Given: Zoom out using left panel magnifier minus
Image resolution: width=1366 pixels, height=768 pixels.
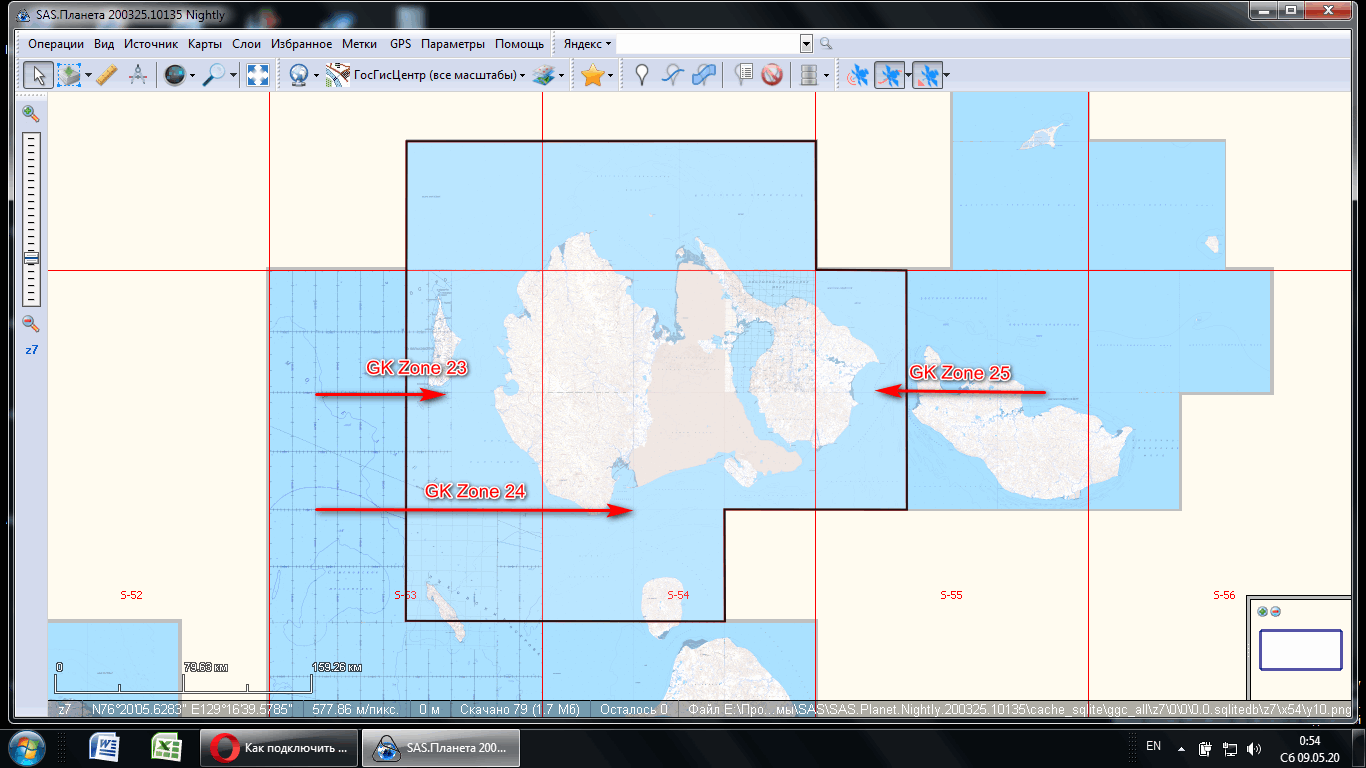Looking at the screenshot, I should click(x=31, y=323).
